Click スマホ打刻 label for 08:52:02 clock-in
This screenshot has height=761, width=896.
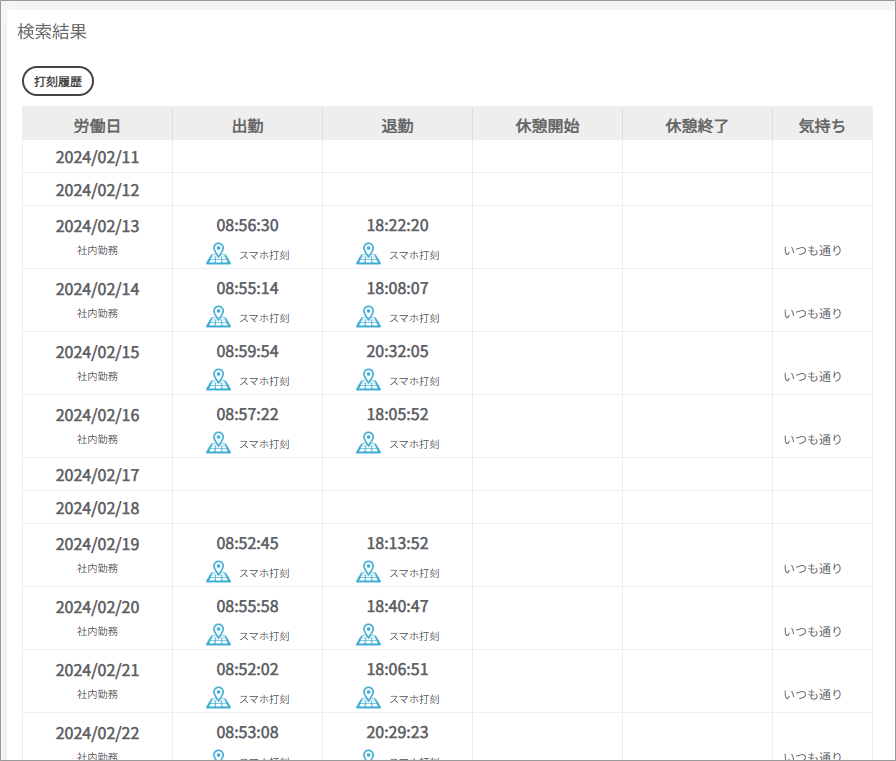pos(264,699)
